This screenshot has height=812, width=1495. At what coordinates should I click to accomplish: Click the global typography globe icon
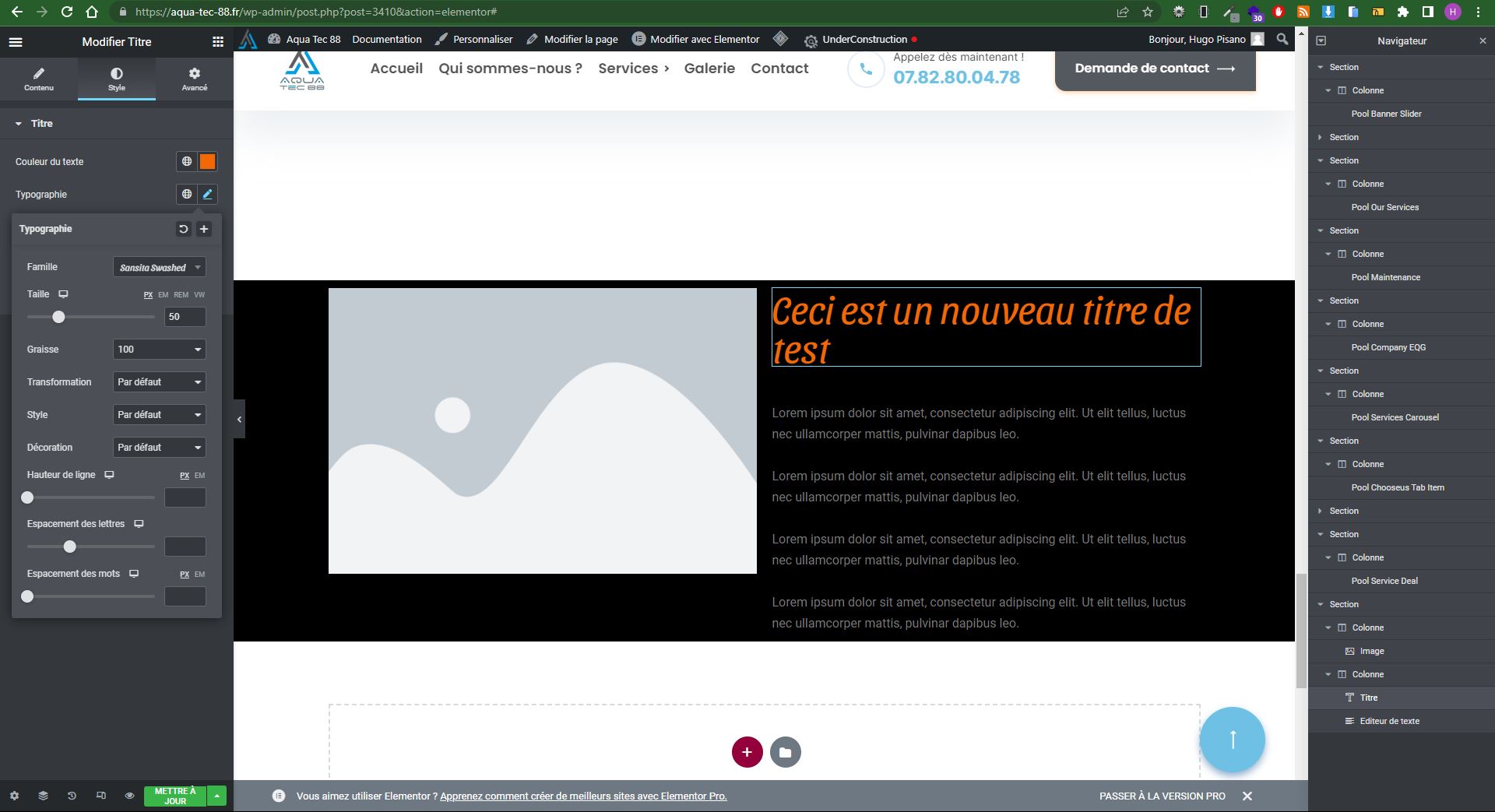click(x=187, y=194)
